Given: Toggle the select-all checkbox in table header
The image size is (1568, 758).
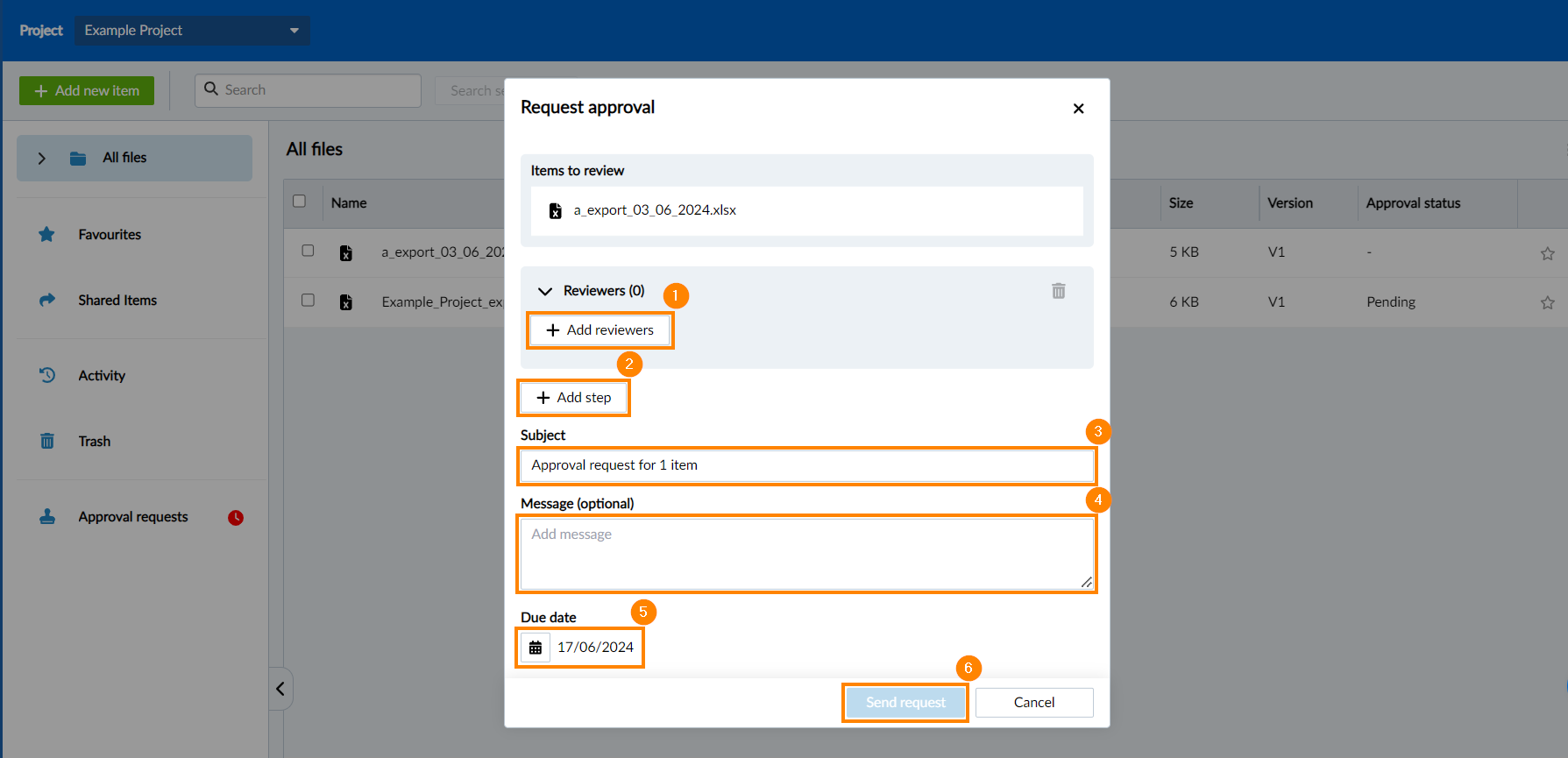Looking at the screenshot, I should click(299, 201).
